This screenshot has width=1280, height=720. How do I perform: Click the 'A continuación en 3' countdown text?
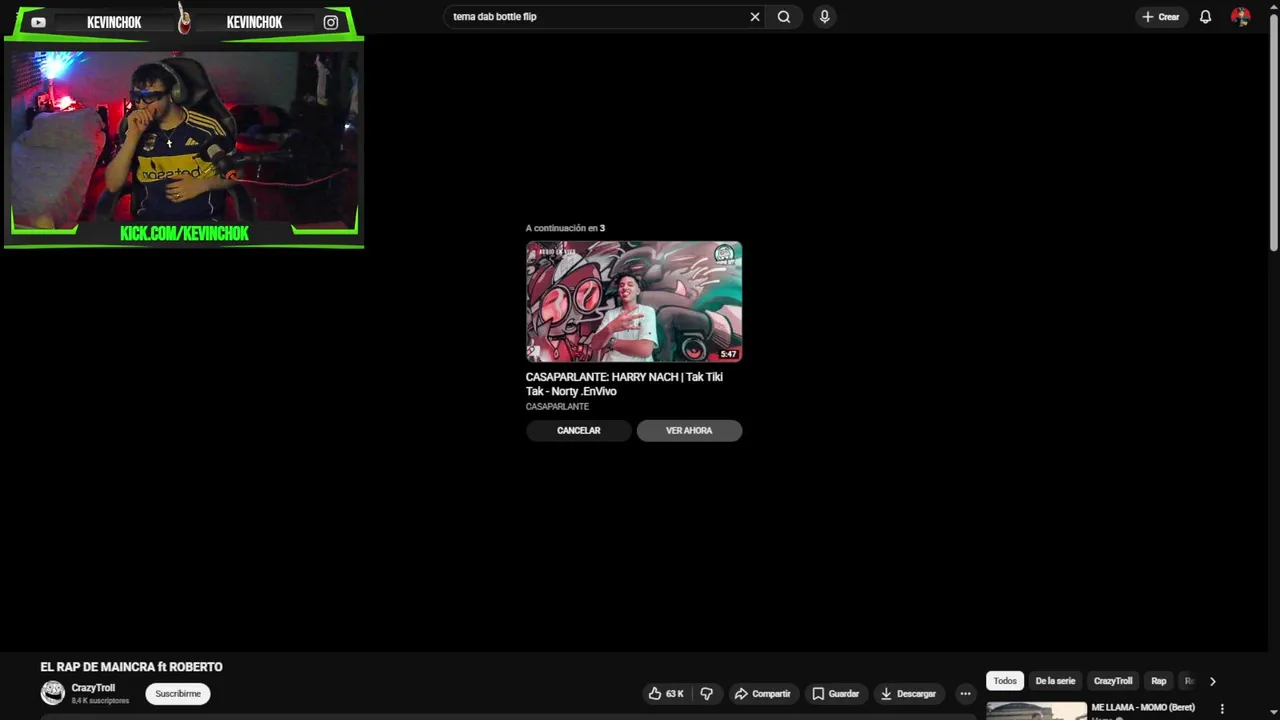565,228
